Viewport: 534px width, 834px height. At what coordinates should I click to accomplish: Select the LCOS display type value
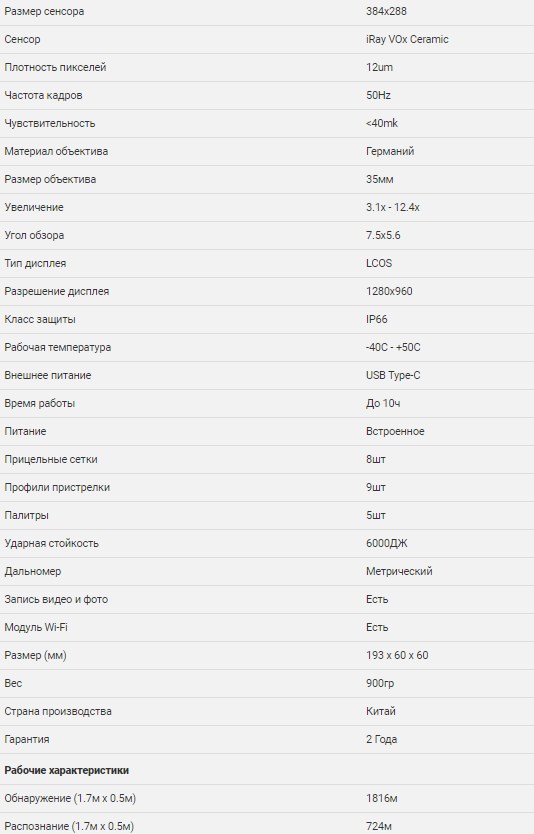(x=379, y=263)
